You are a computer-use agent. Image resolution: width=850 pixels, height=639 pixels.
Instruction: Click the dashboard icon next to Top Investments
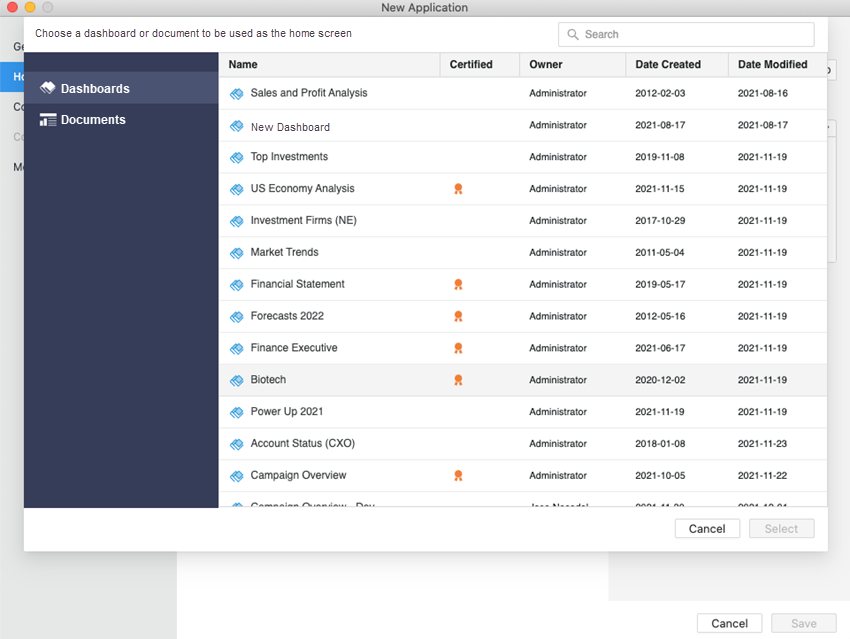237,158
